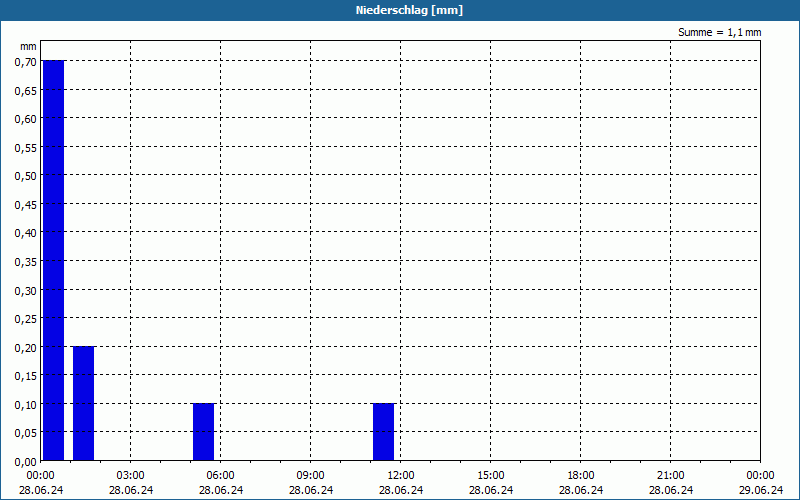Select the 0,10 mm bar before 12:00
The height and width of the screenshot is (500, 800).
coord(383,432)
